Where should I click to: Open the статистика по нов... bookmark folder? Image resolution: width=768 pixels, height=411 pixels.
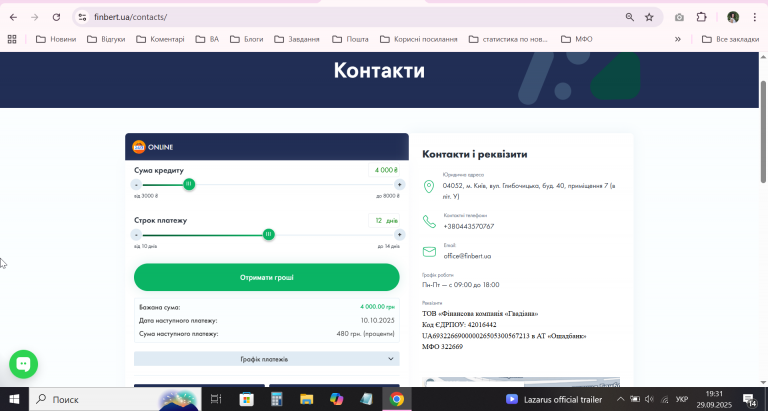coord(508,39)
